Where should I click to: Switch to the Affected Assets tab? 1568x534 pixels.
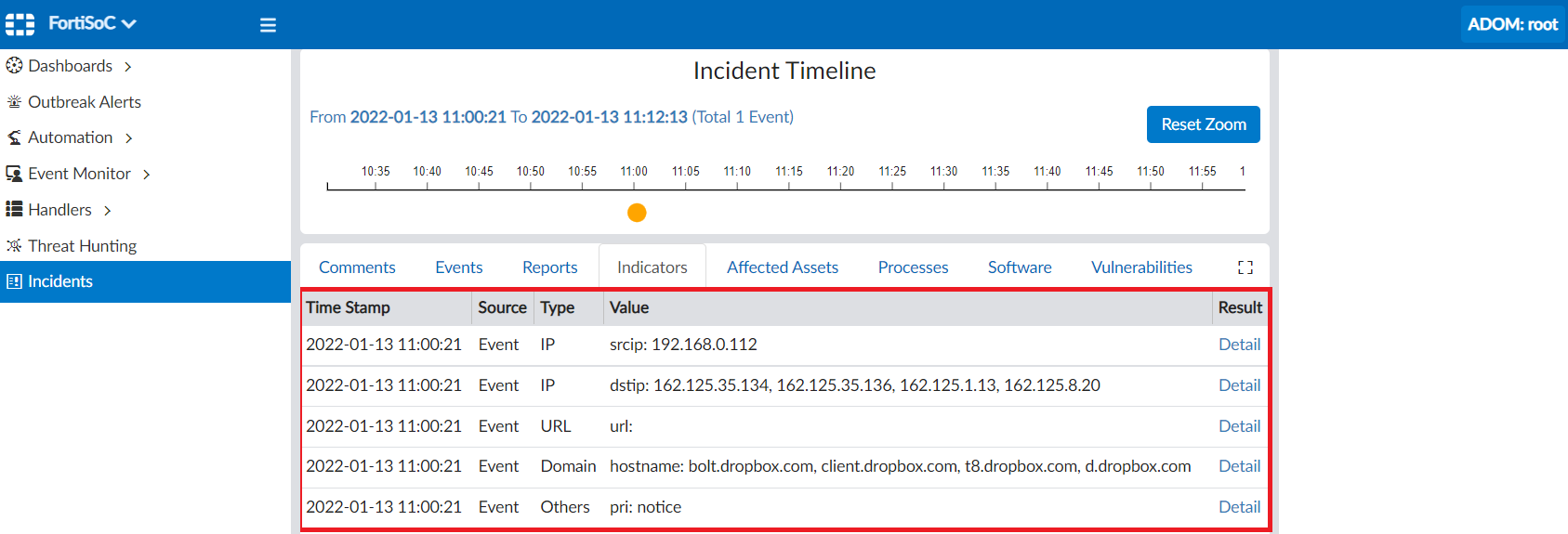[x=783, y=267]
